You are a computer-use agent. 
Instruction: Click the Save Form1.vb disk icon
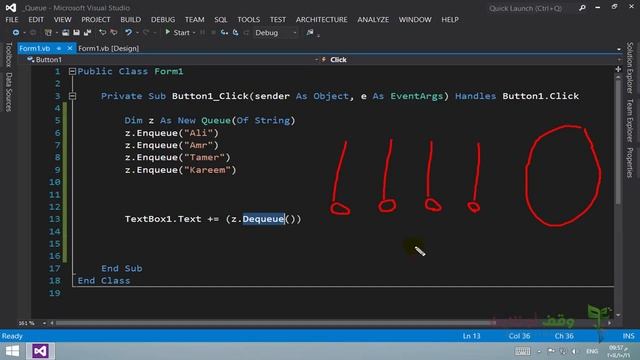coord(76,32)
